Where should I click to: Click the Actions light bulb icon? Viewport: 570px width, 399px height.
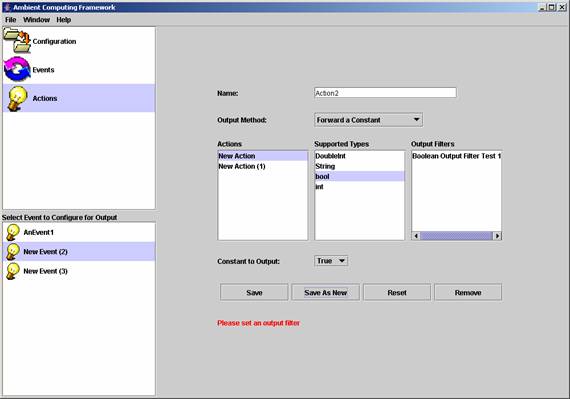point(17,98)
